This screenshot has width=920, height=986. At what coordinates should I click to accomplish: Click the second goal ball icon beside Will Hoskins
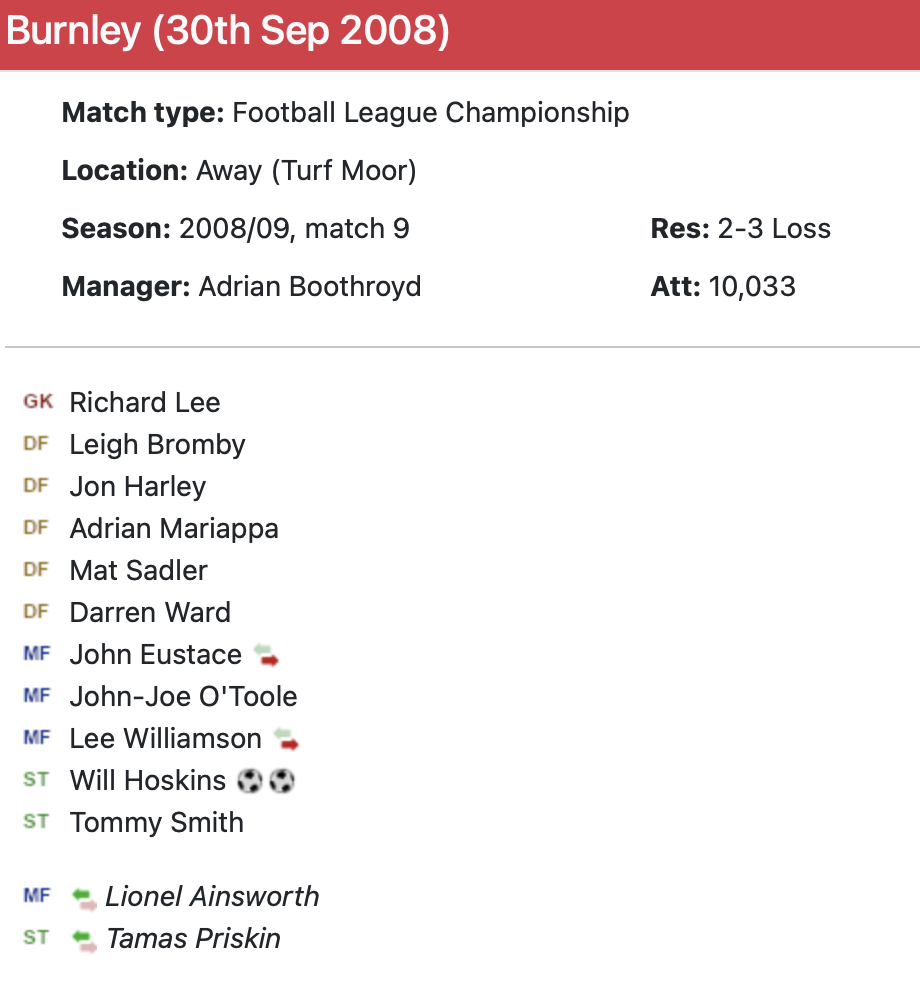pyautogui.click(x=282, y=780)
